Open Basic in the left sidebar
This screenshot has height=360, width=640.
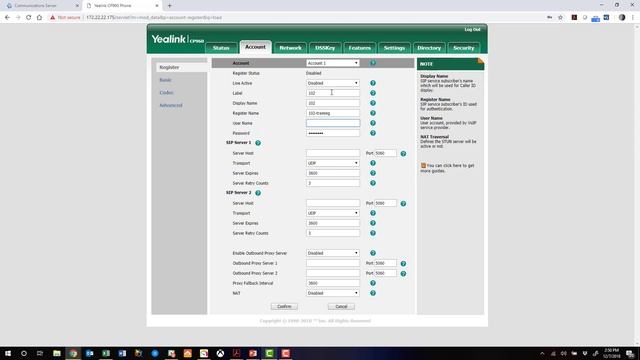(165, 80)
